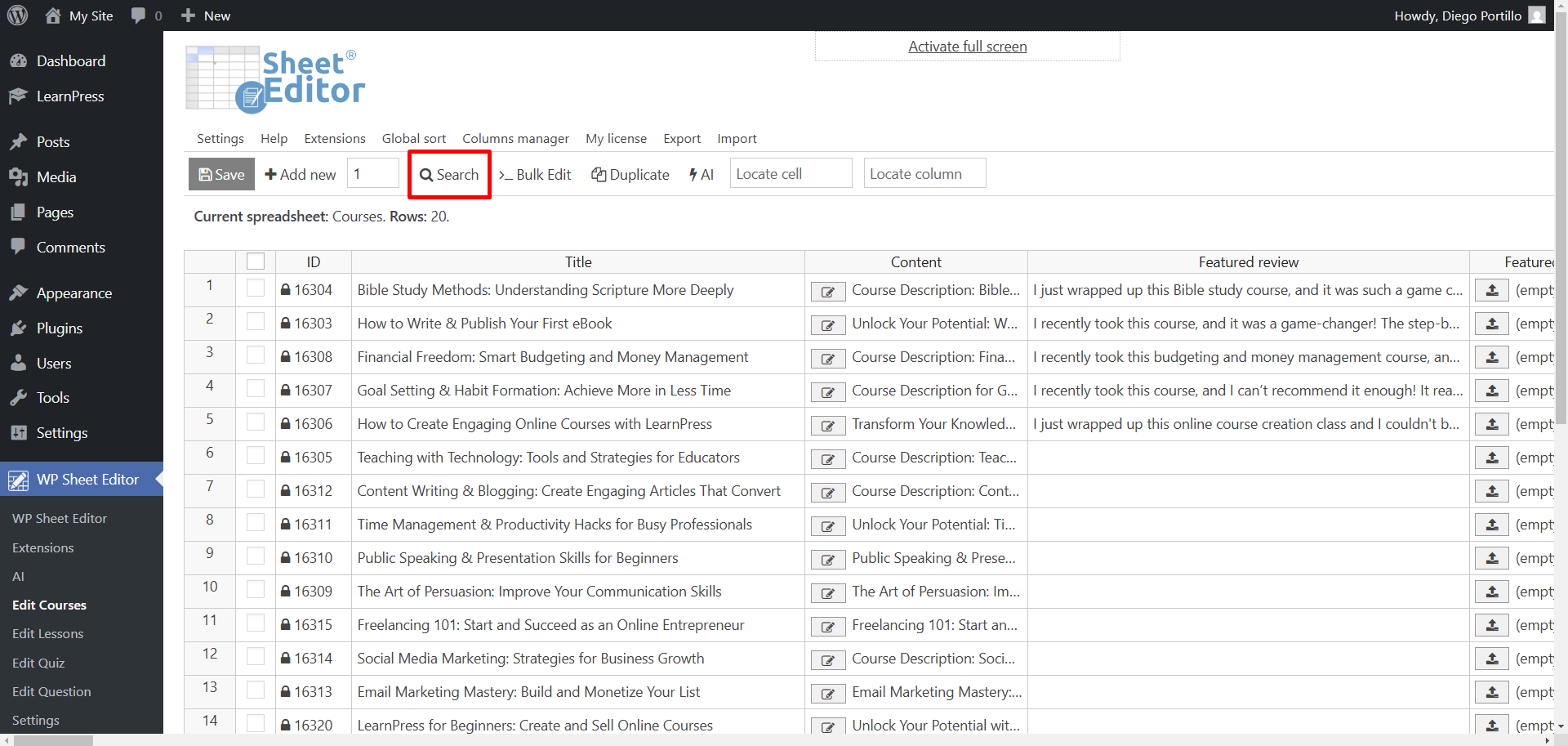Open content editor for course 16312

tap(828, 493)
